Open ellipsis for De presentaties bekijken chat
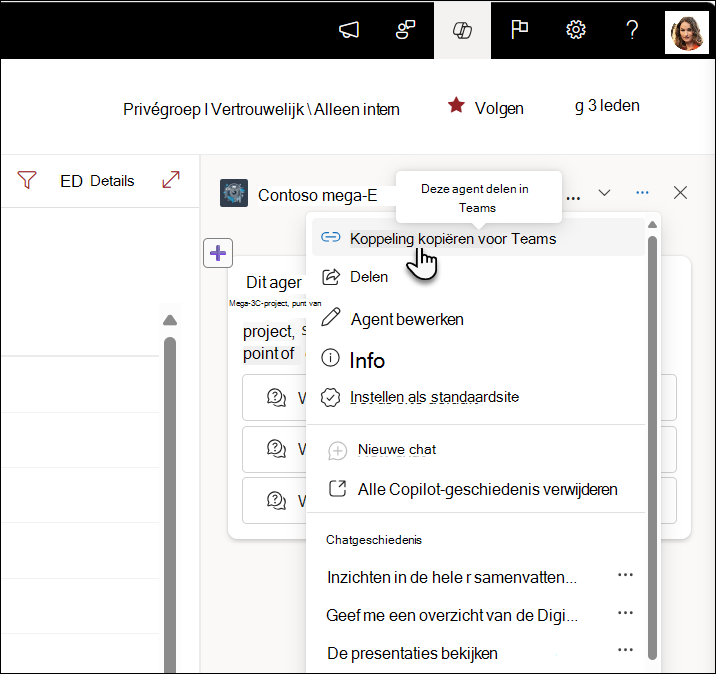 625,649
